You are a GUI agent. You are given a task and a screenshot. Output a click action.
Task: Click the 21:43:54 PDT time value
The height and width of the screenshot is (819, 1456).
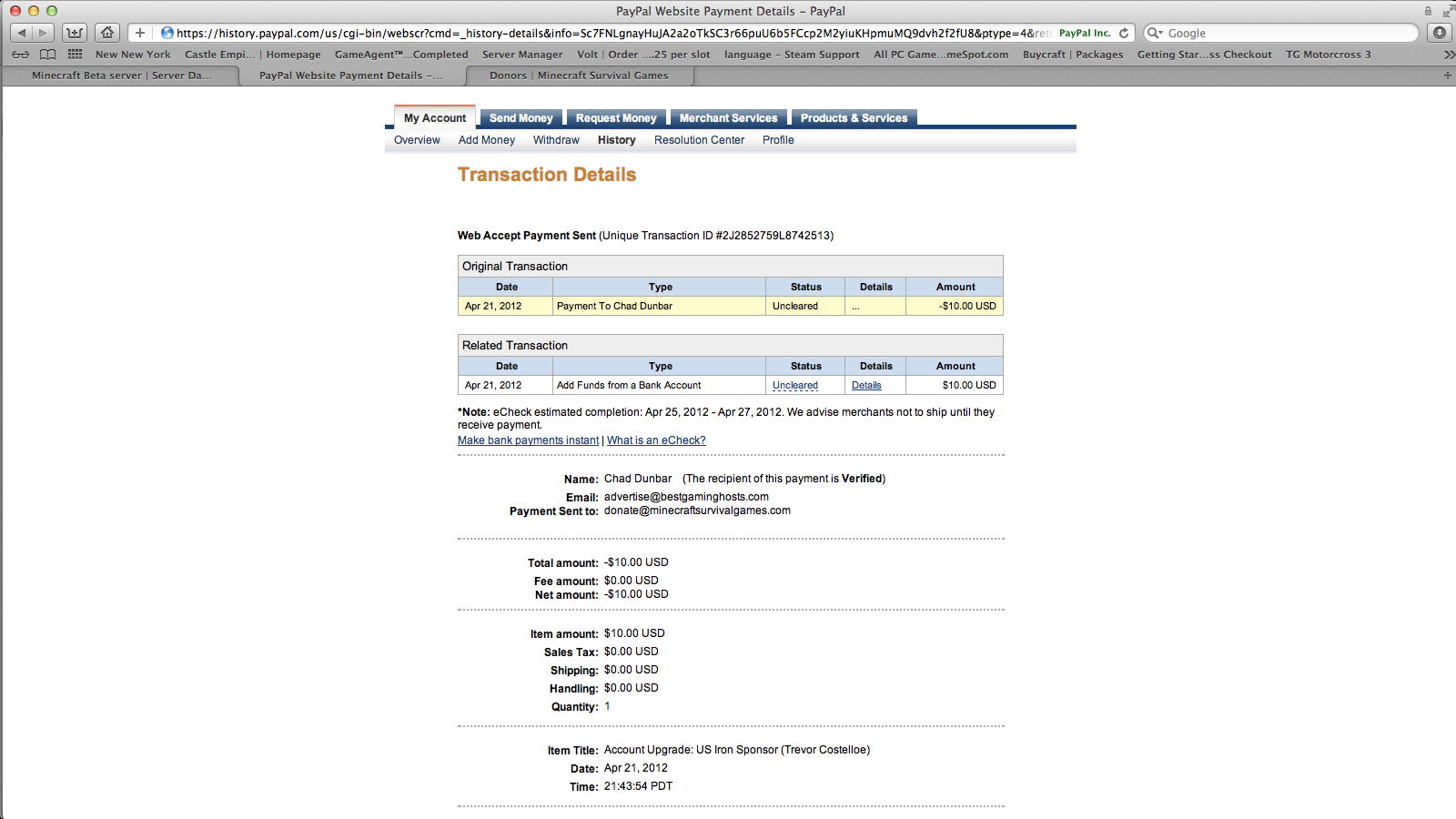(x=638, y=786)
